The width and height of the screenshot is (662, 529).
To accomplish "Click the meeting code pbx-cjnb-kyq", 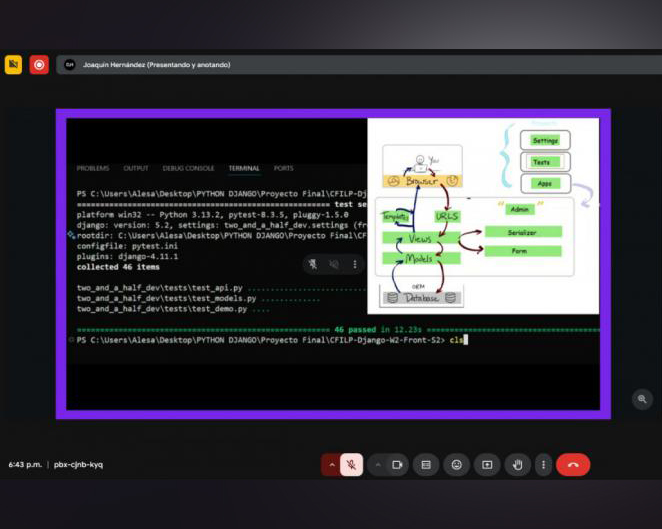I will (x=78, y=464).
